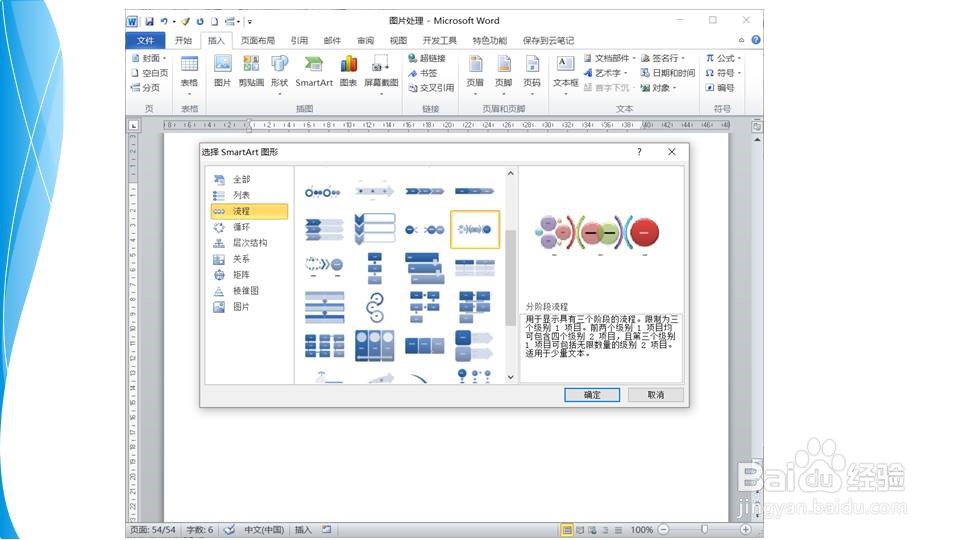The height and width of the screenshot is (540, 960).
Task: Expand the quick access toolbar customize arrow
Action: tap(250, 21)
